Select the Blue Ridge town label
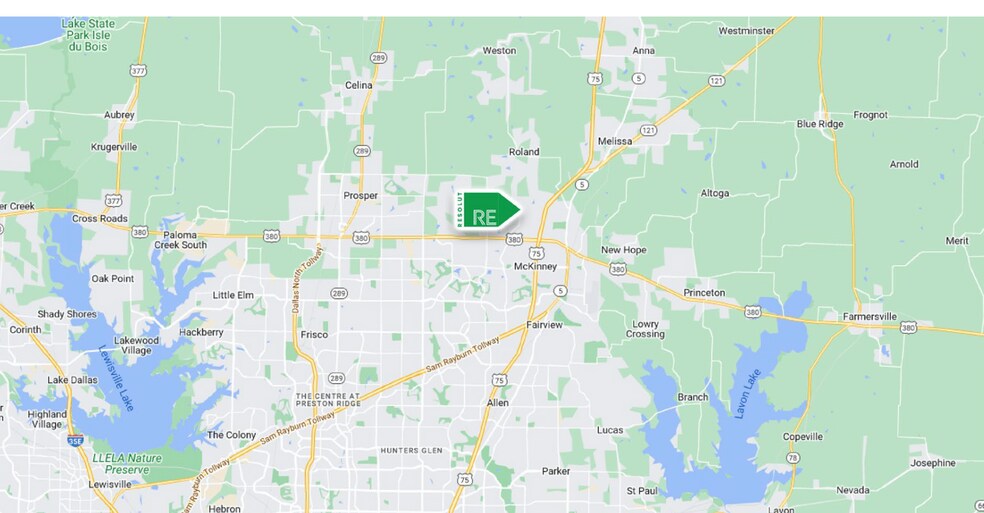Image resolution: width=984 pixels, height=513 pixels. [820, 124]
